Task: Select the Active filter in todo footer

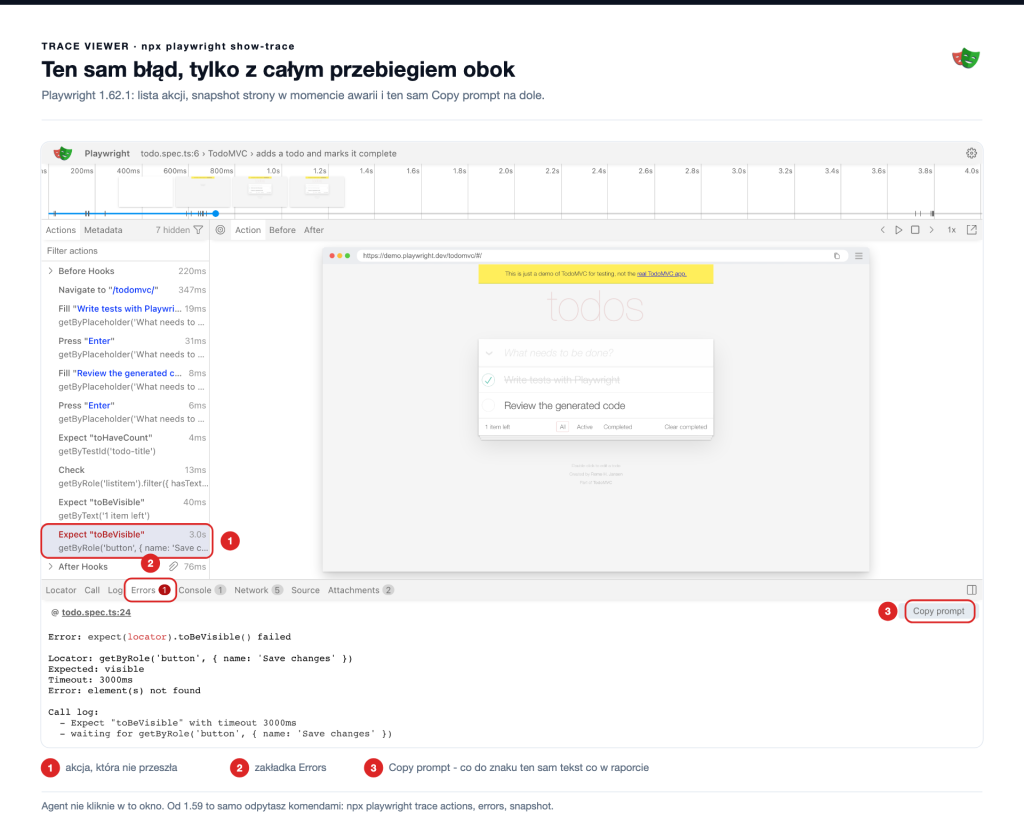Action: coord(584,427)
